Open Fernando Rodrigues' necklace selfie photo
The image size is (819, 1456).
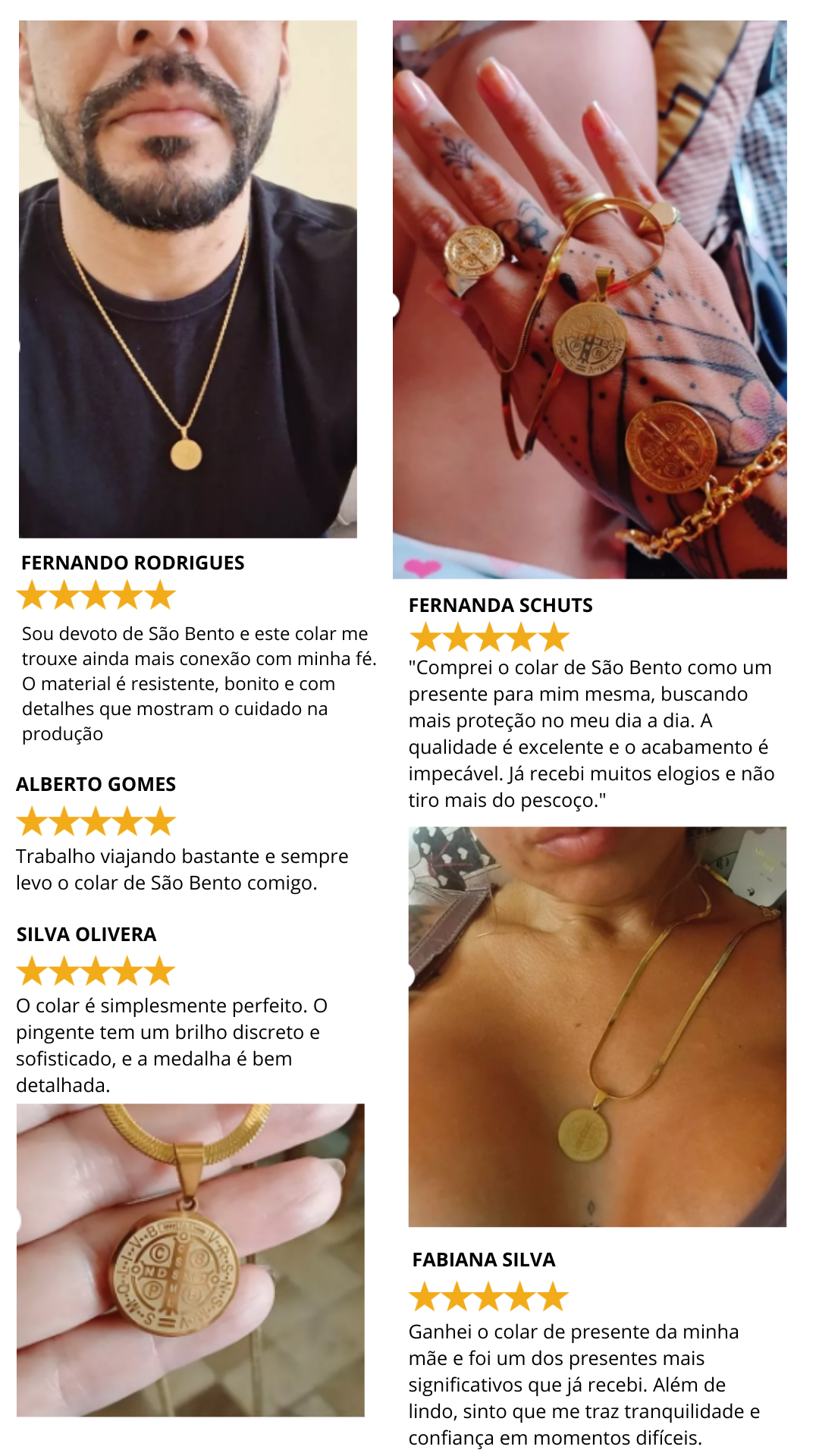coord(188,279)
